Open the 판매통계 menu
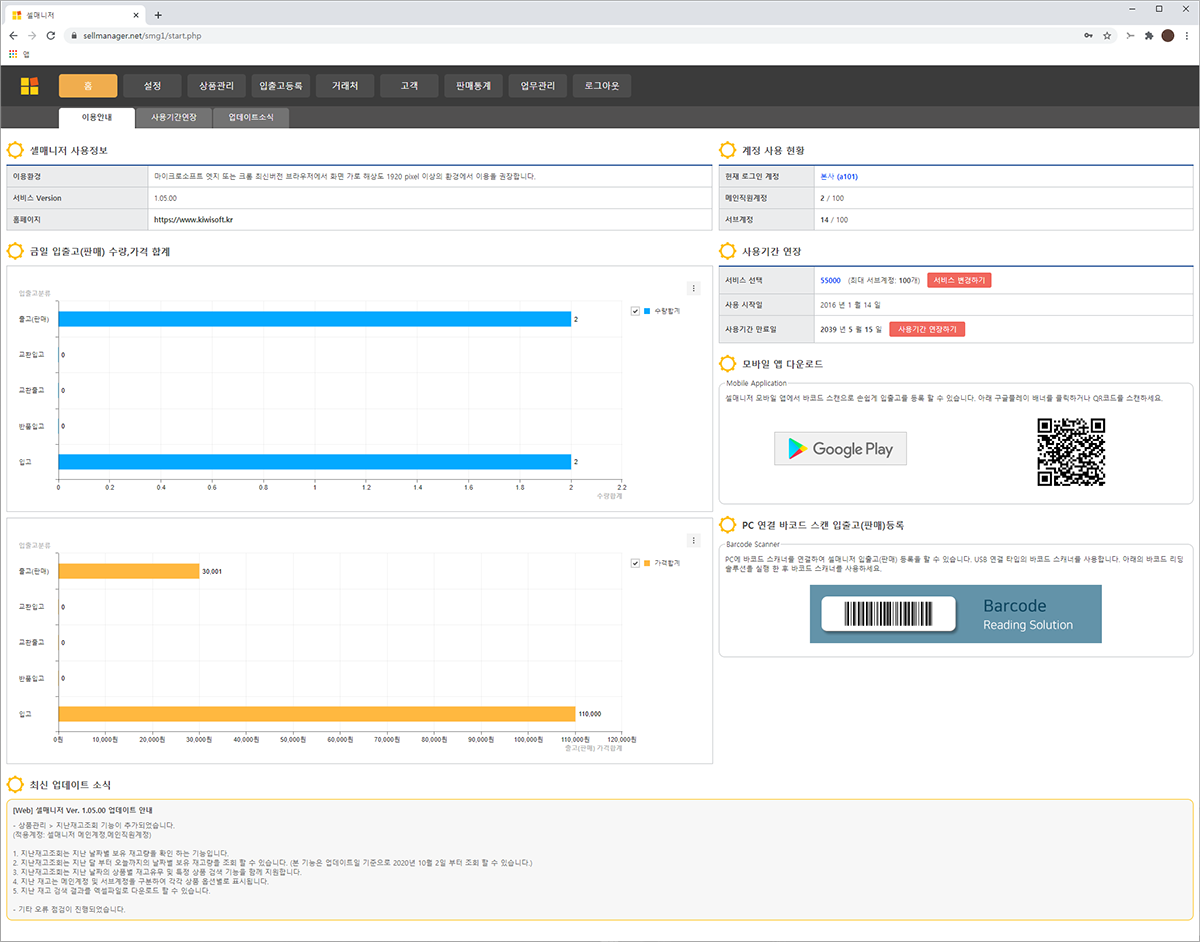 click(x=473, y=86)
